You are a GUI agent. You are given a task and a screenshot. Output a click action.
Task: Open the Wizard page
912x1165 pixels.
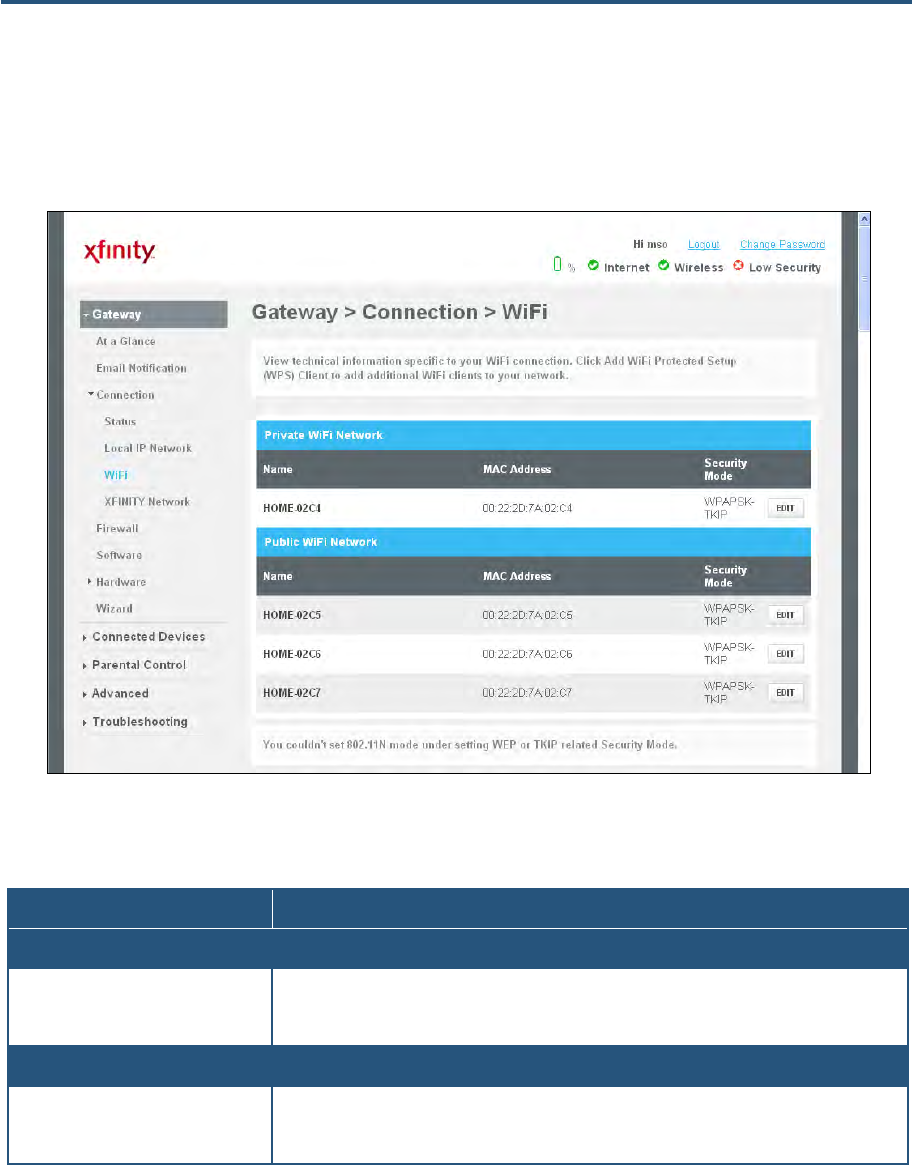pyautogui.click(x=114, y=609)
